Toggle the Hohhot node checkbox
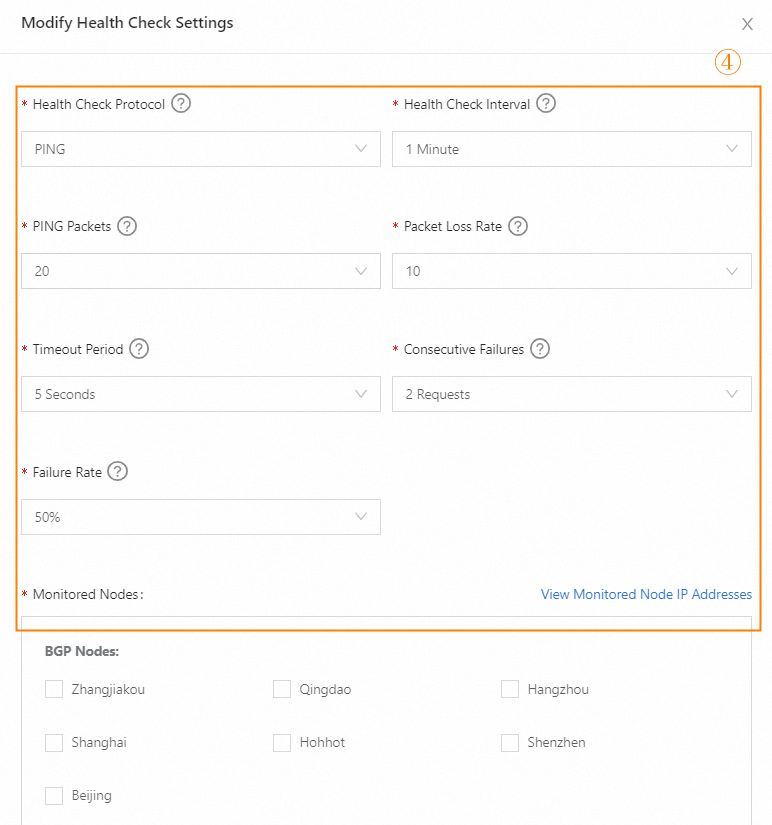The width and height of the screenshot is (772, 825). click(x=282, y=743)
